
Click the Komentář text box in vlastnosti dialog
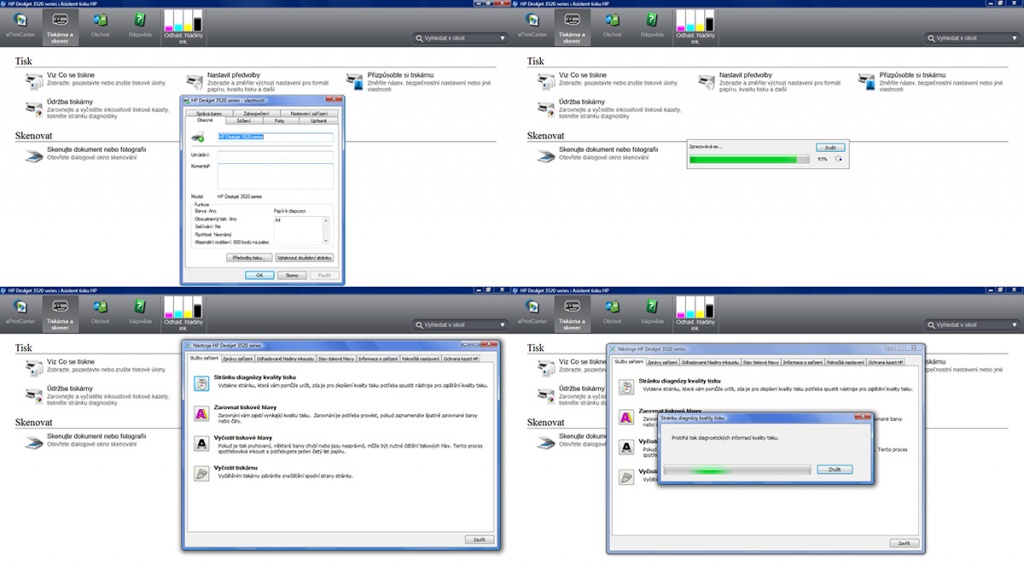tap(275, 176)
